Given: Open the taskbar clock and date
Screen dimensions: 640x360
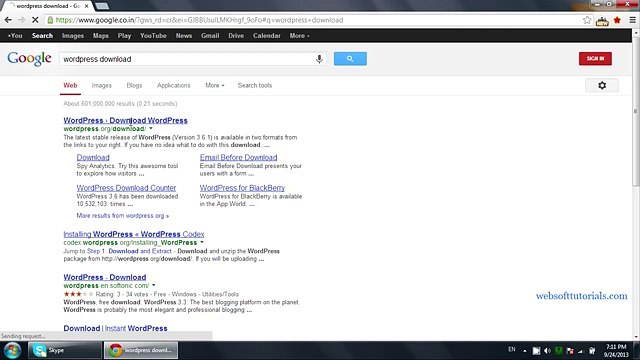Looking at the screenshot, I should point(616,351).
